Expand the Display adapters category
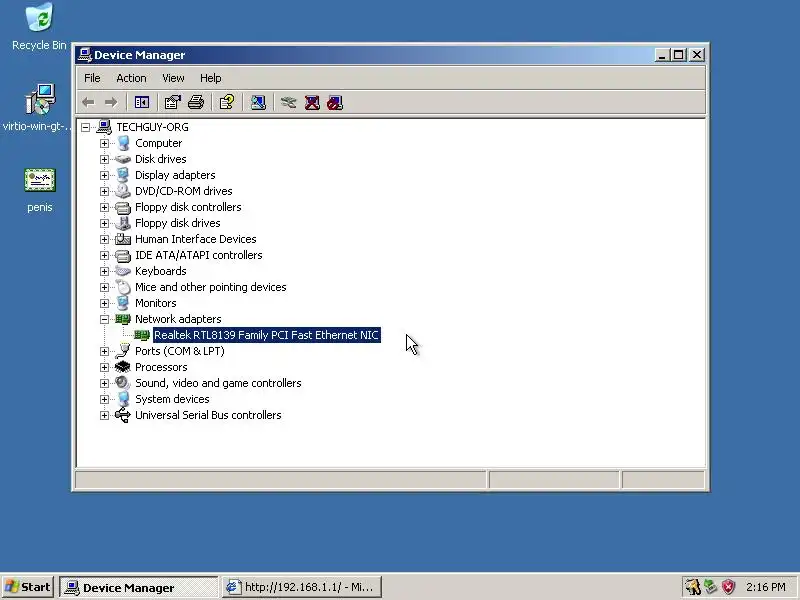Image resolution: width=800 pixels, height=600 pixels. tap(105, 175)
